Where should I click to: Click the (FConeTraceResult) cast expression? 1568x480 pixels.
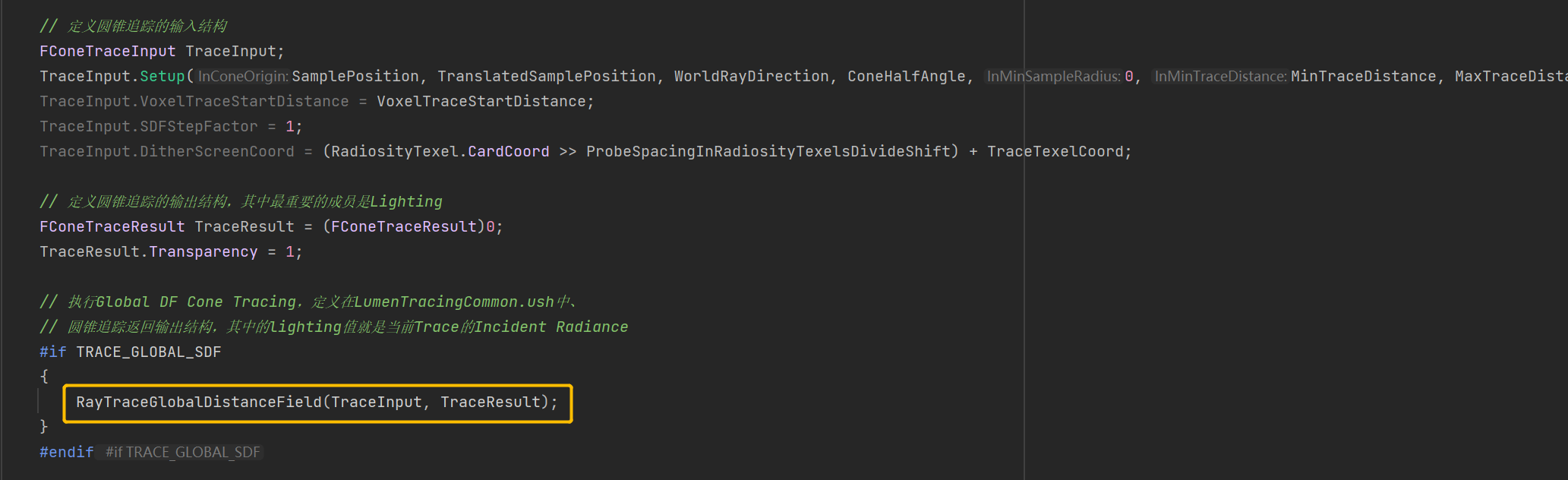tap(403, 226)
